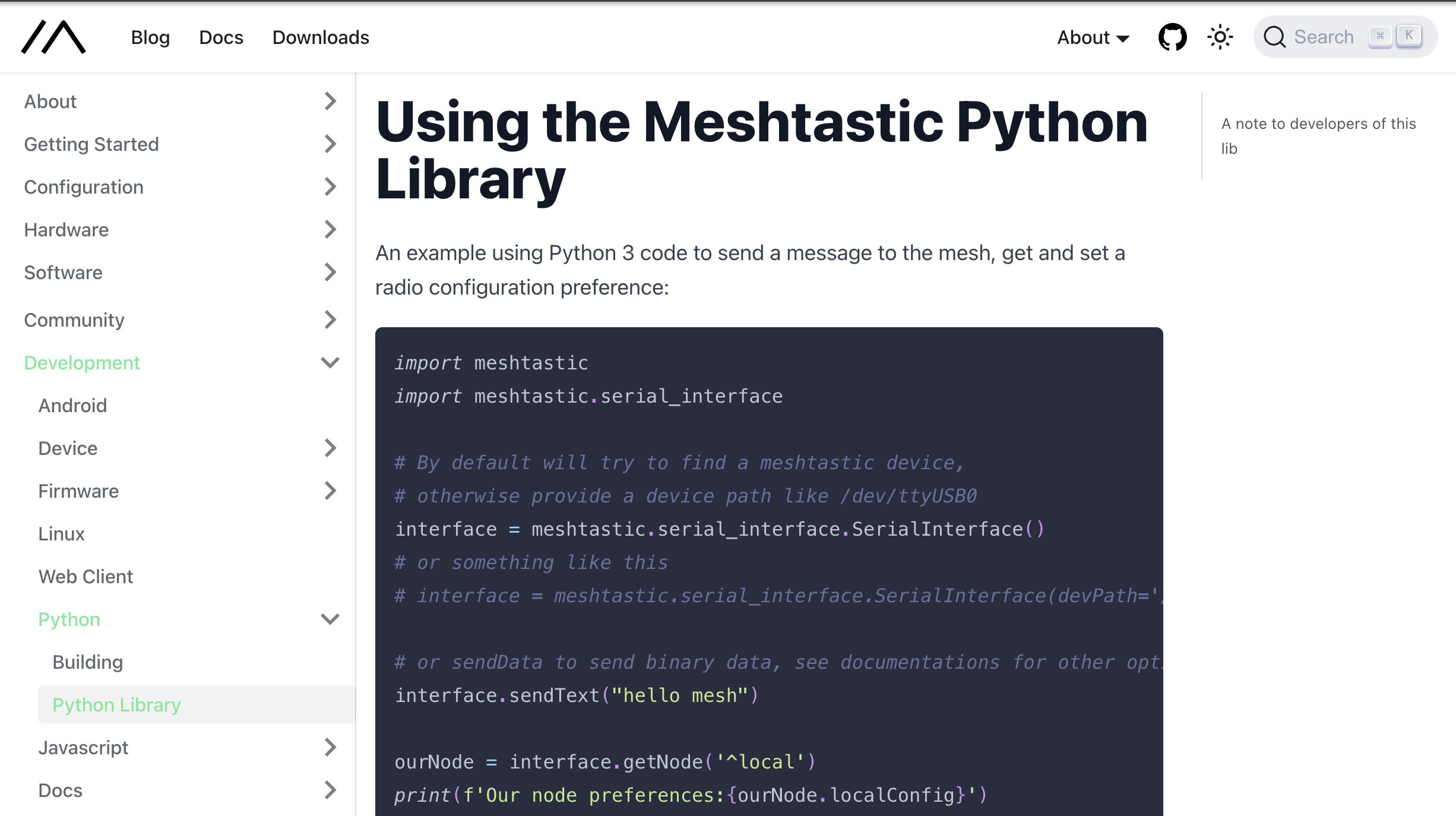Viewport: 1456px width, 816px height.
Task: Expand the Getting Started sidebar chevron
Action: pos(330,144)
